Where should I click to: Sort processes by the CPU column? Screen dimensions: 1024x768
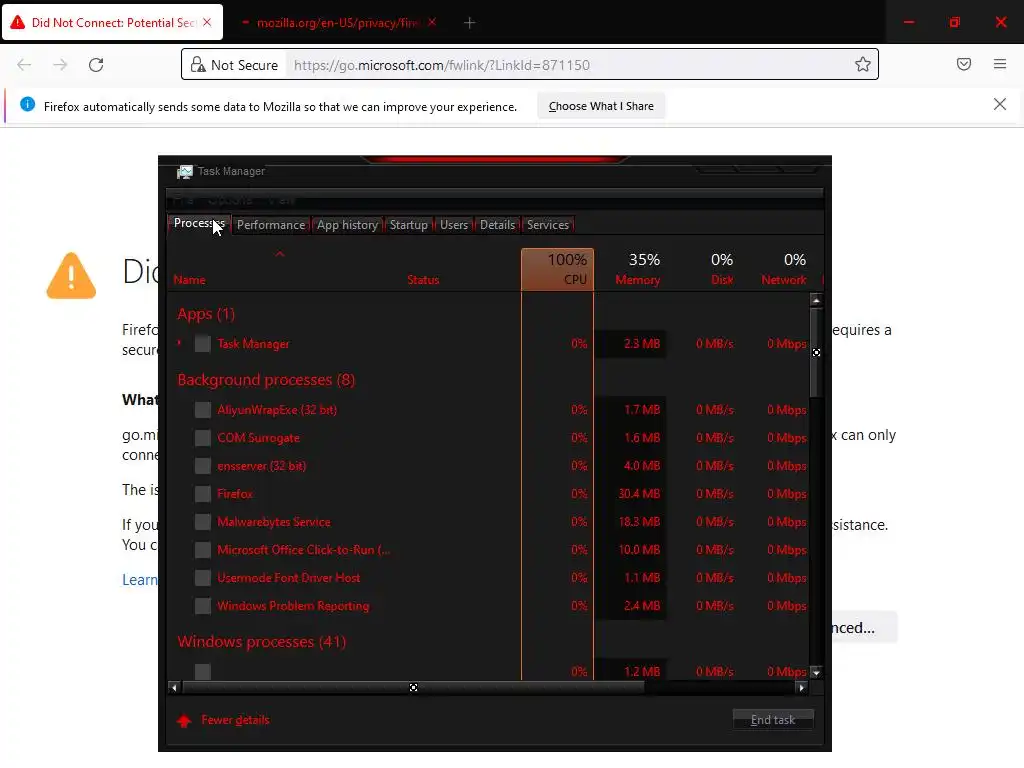pyautogui.click(x=557, y=269)
